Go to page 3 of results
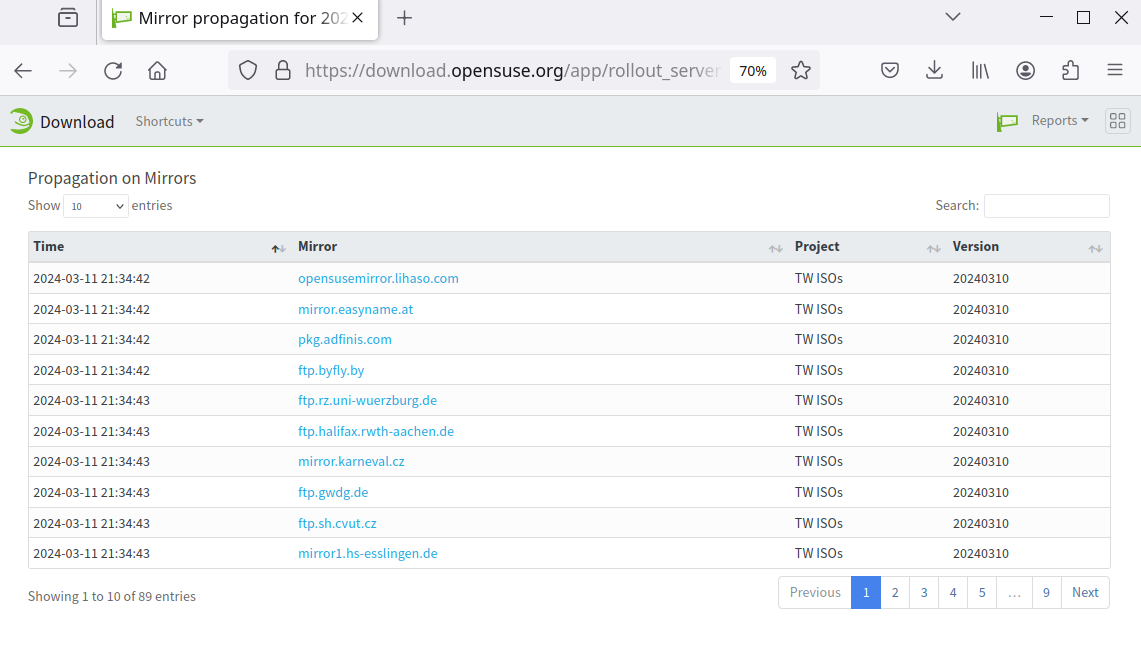 (x=924, y=592)
